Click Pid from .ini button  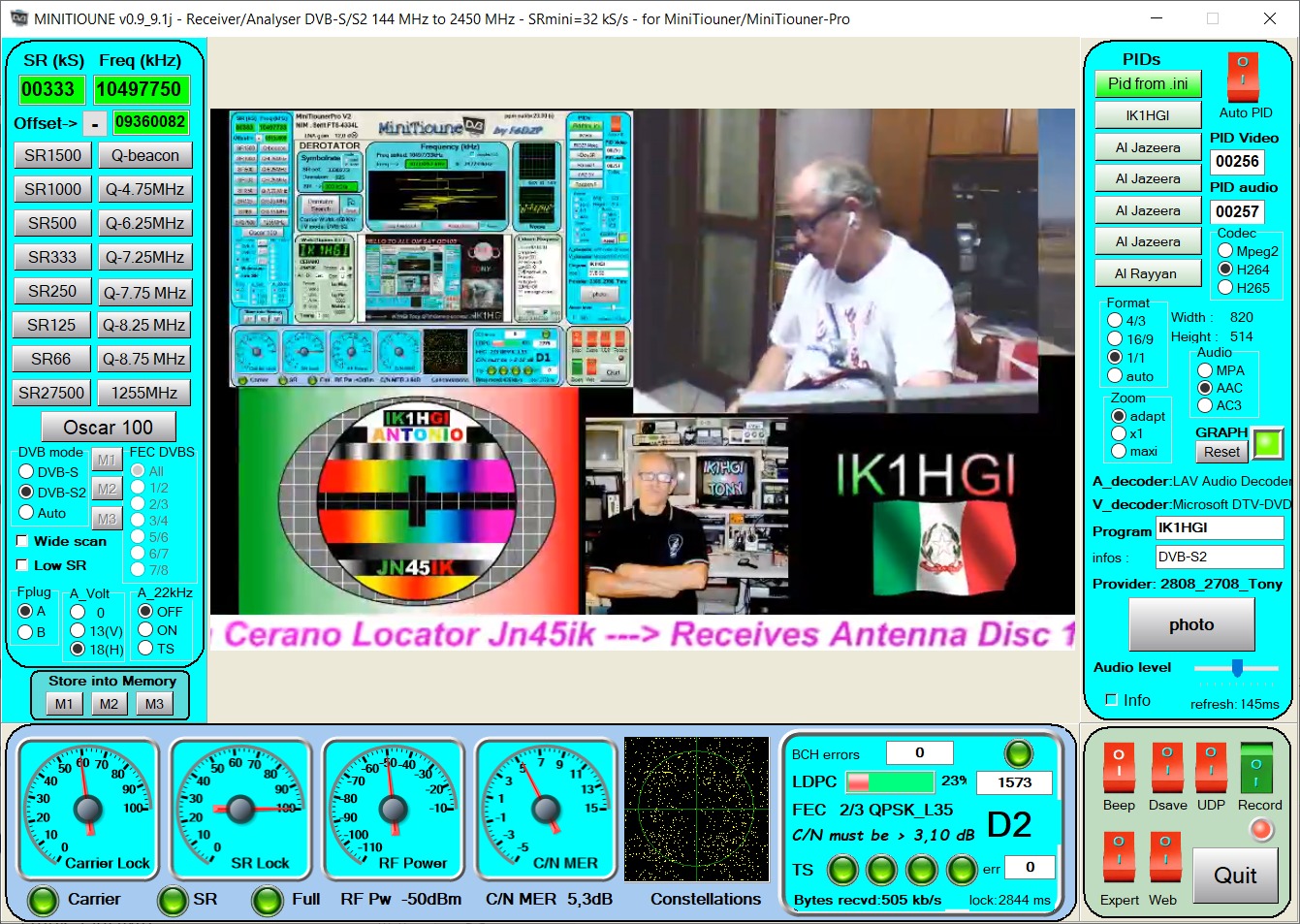[1148, 83]
